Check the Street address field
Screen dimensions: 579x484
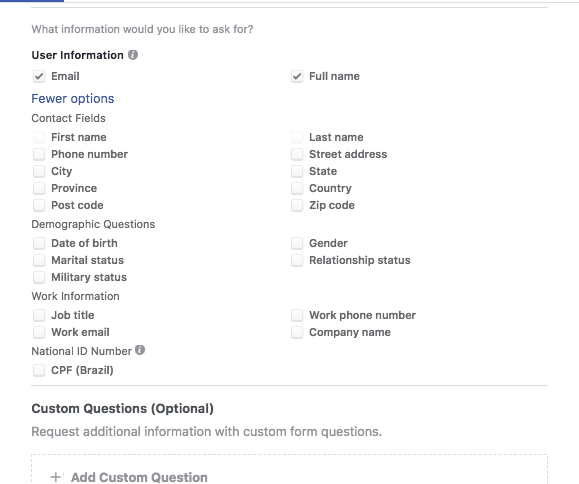[x=297, y=154]
